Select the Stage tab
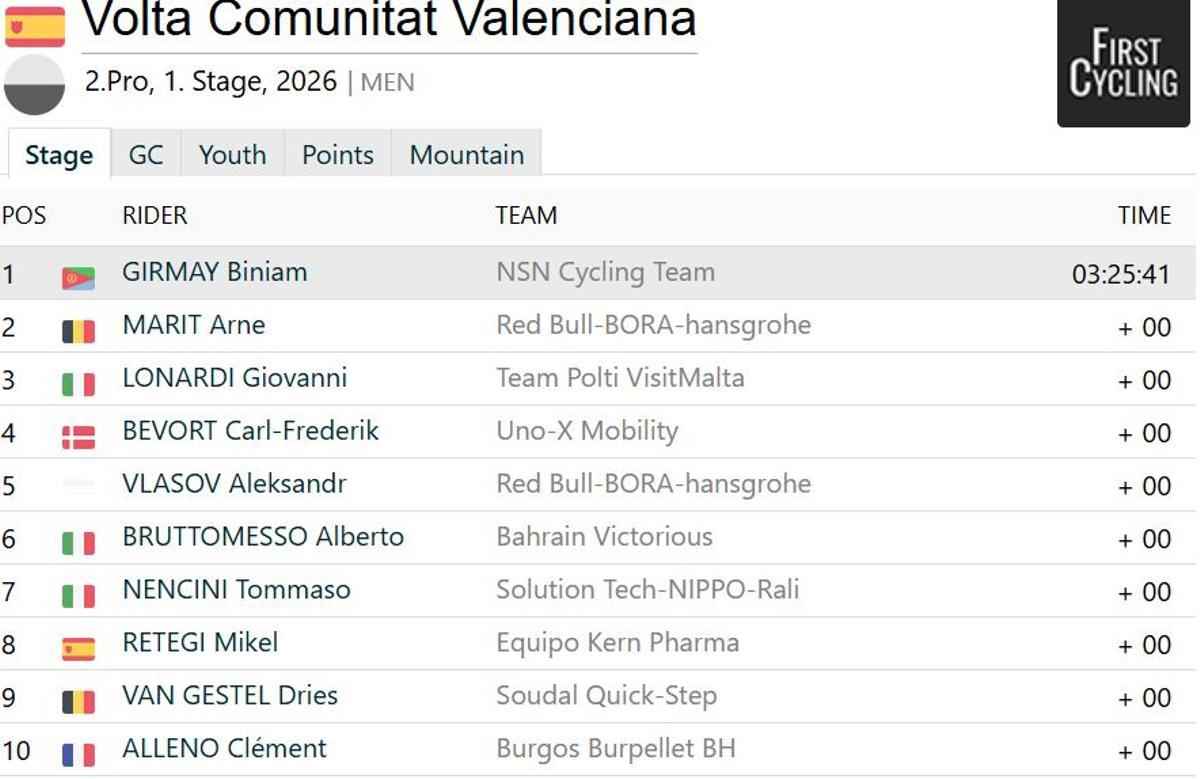 click(59, 155)
